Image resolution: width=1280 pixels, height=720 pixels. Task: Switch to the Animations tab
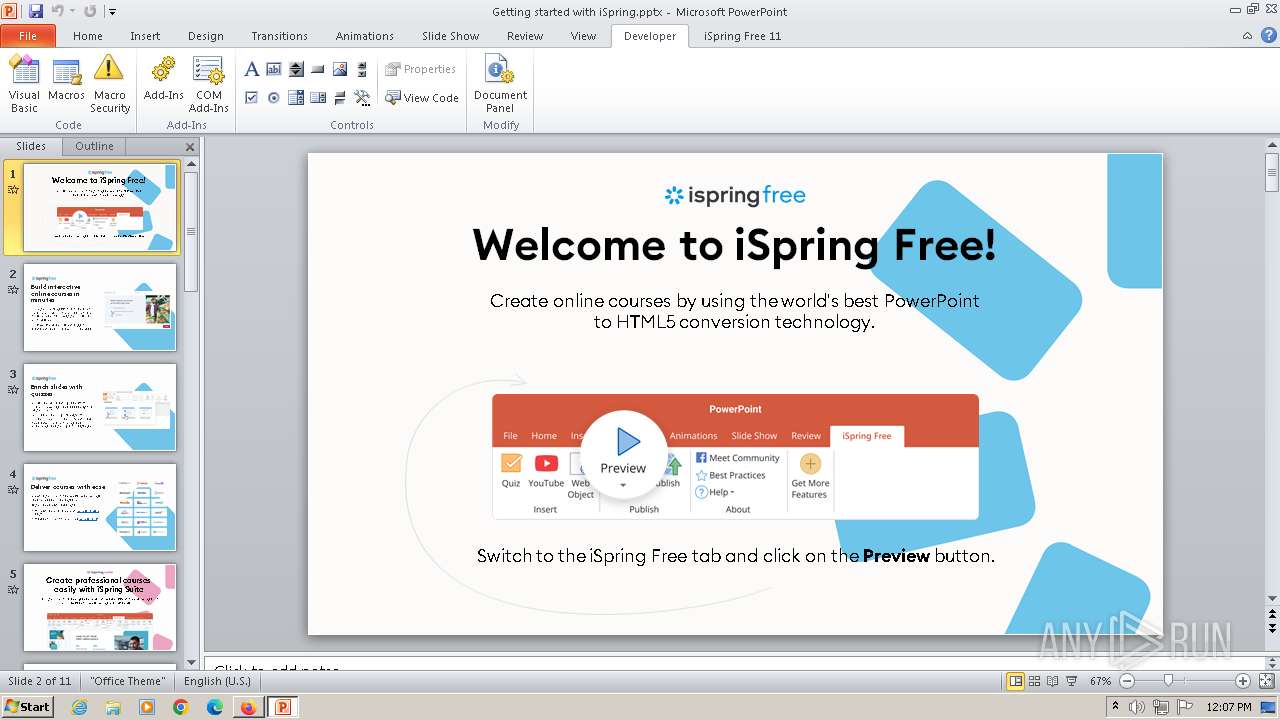[x=365, y=36]
